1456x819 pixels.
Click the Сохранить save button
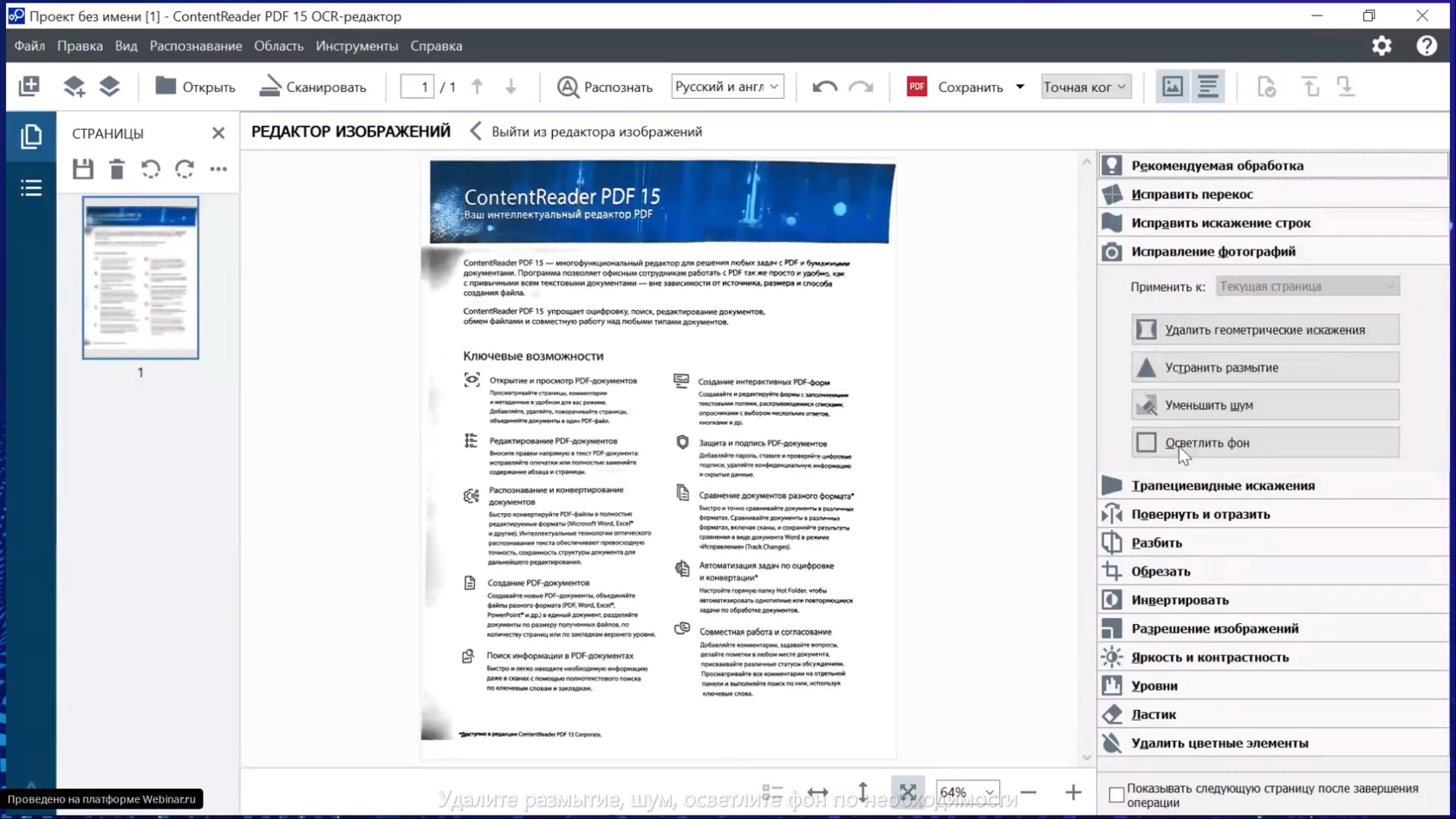click(955, 87)
